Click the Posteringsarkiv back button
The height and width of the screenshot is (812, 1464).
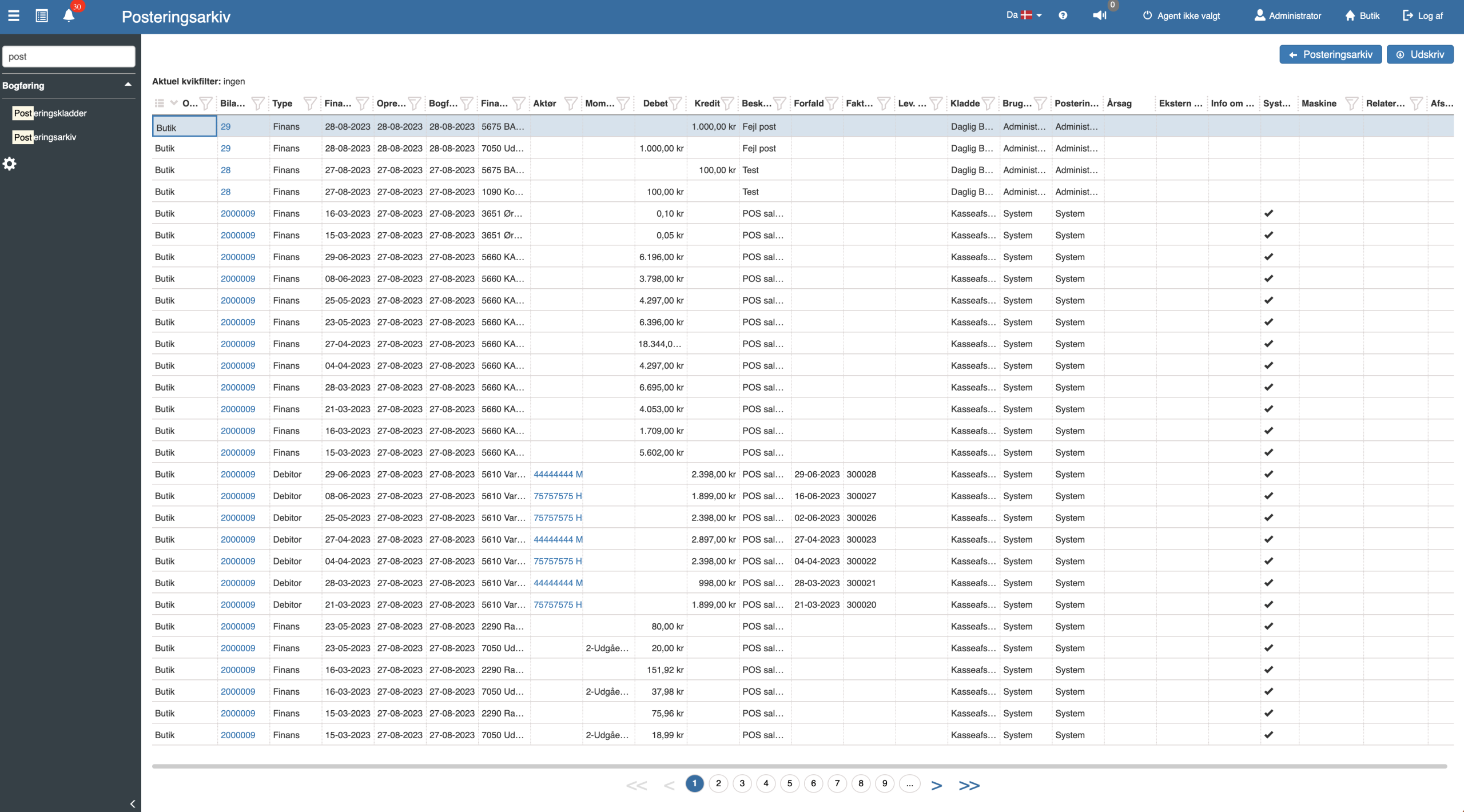pyautogui.click(x=1330, y=54)
